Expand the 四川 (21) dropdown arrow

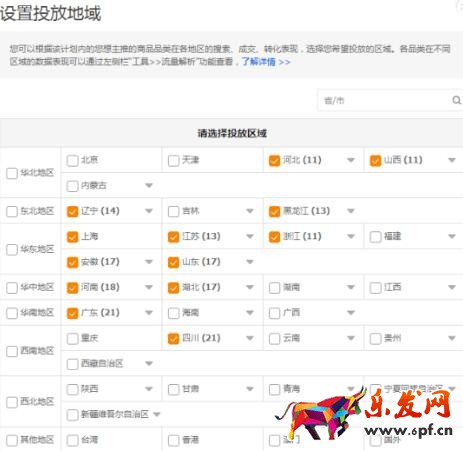pos(250,338)
